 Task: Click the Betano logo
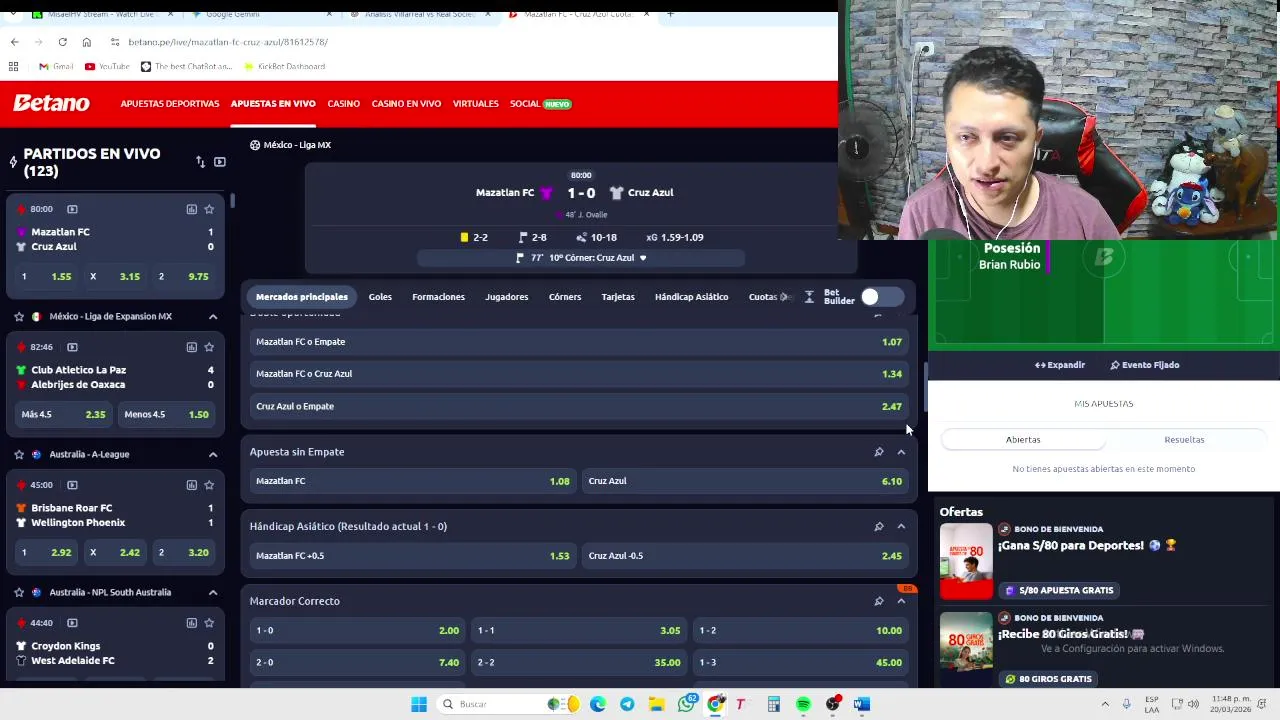point(52,103)
